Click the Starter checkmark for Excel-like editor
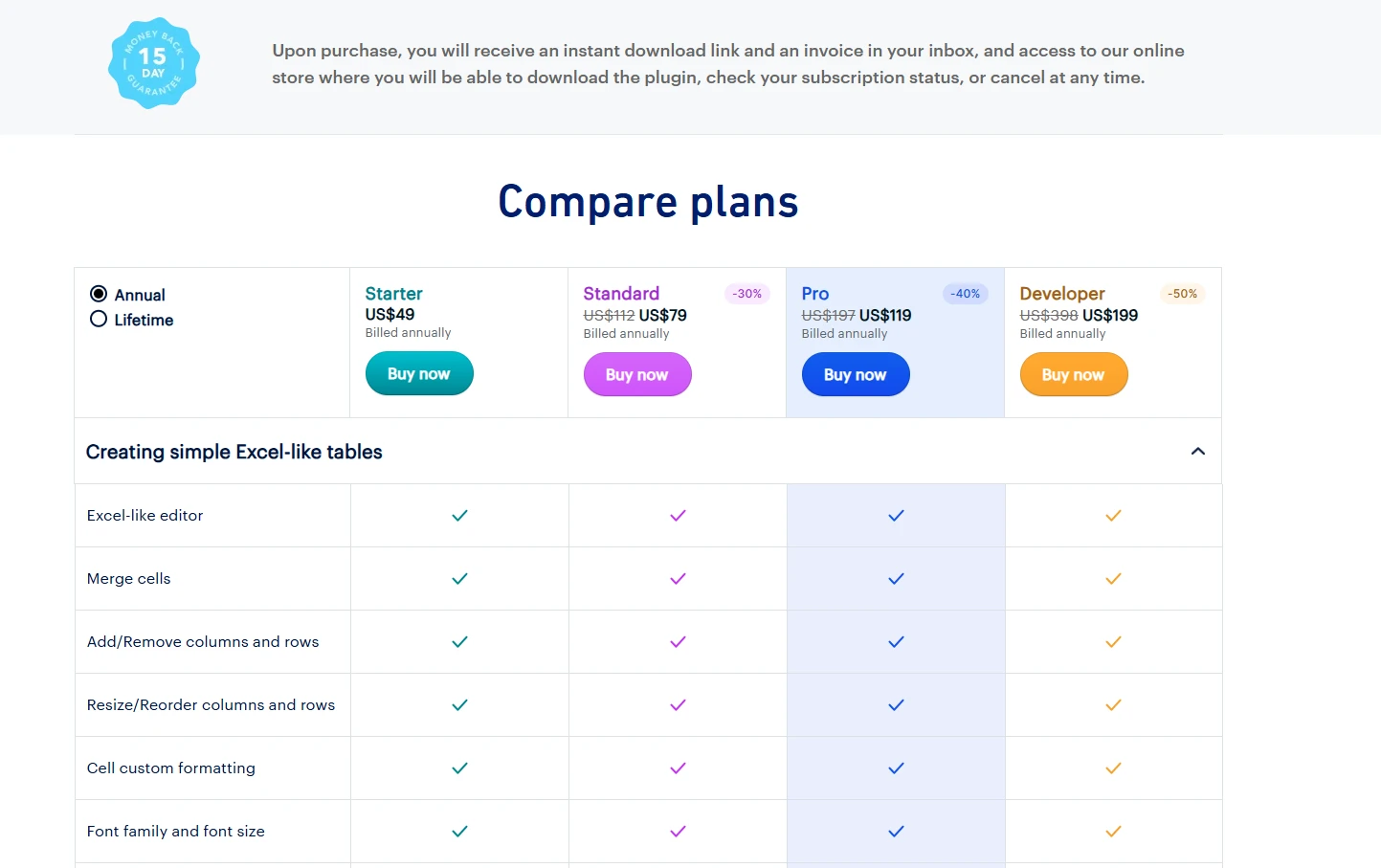Viewport: 1381px width, 868px height. pyautogui.click(x=459, y=516)
